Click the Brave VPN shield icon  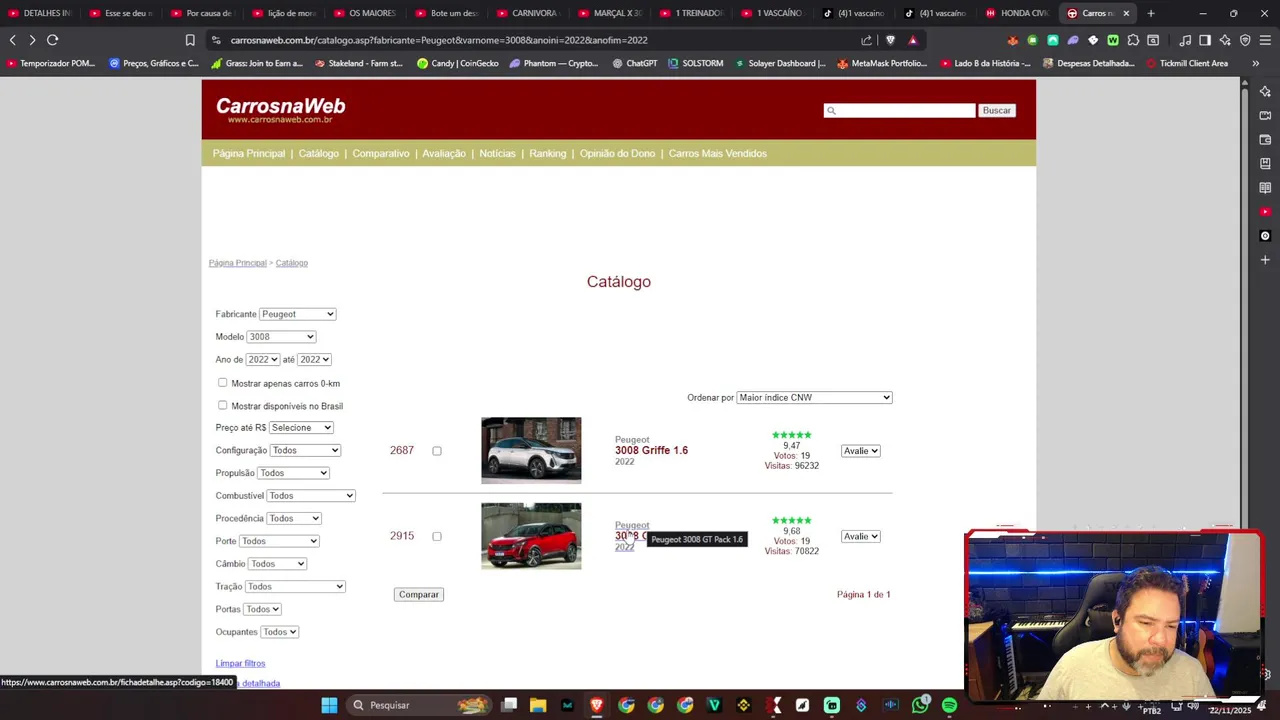pos(1245,40)
